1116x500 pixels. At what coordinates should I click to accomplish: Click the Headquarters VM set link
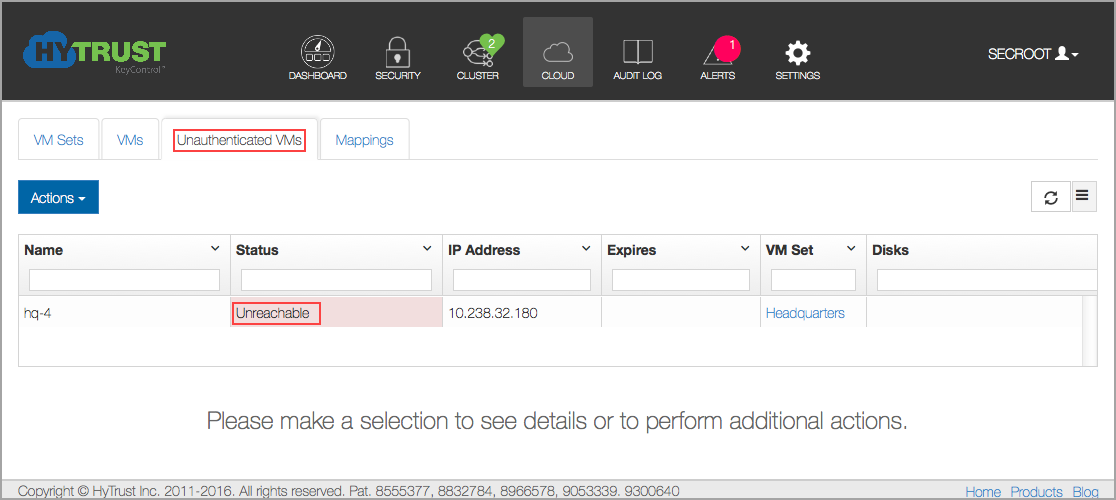(x=805, y=313)
